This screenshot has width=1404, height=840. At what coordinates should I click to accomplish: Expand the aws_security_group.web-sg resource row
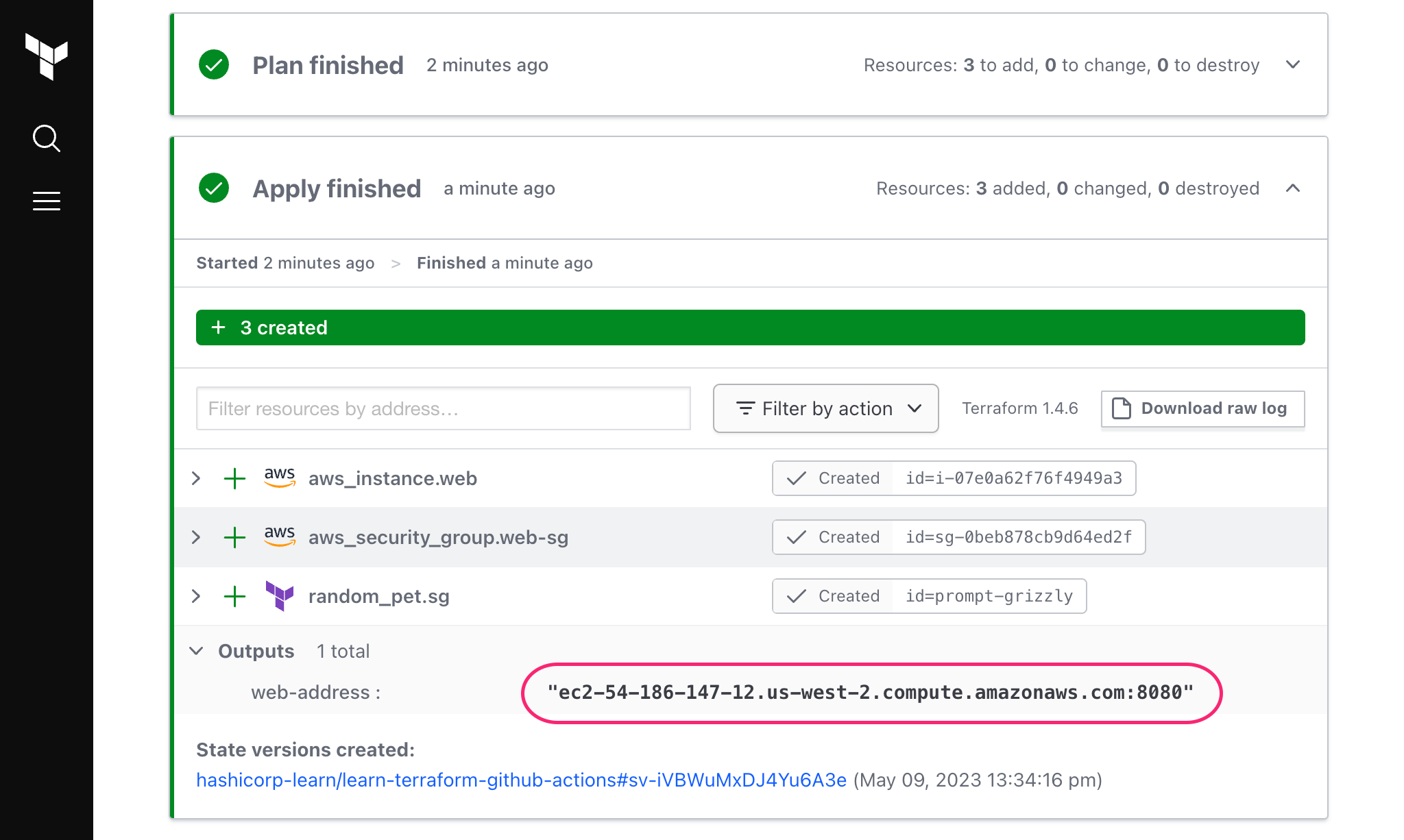pyautogui.click(x=196, y=537)
